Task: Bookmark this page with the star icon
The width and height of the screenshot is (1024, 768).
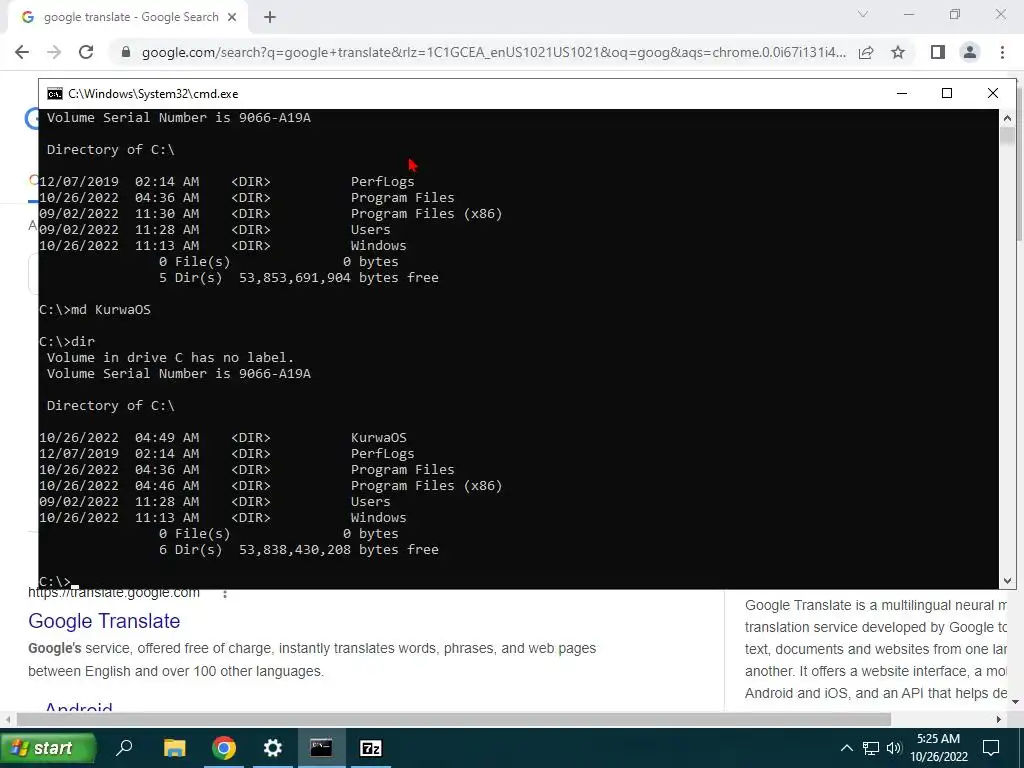Action: 898,52
